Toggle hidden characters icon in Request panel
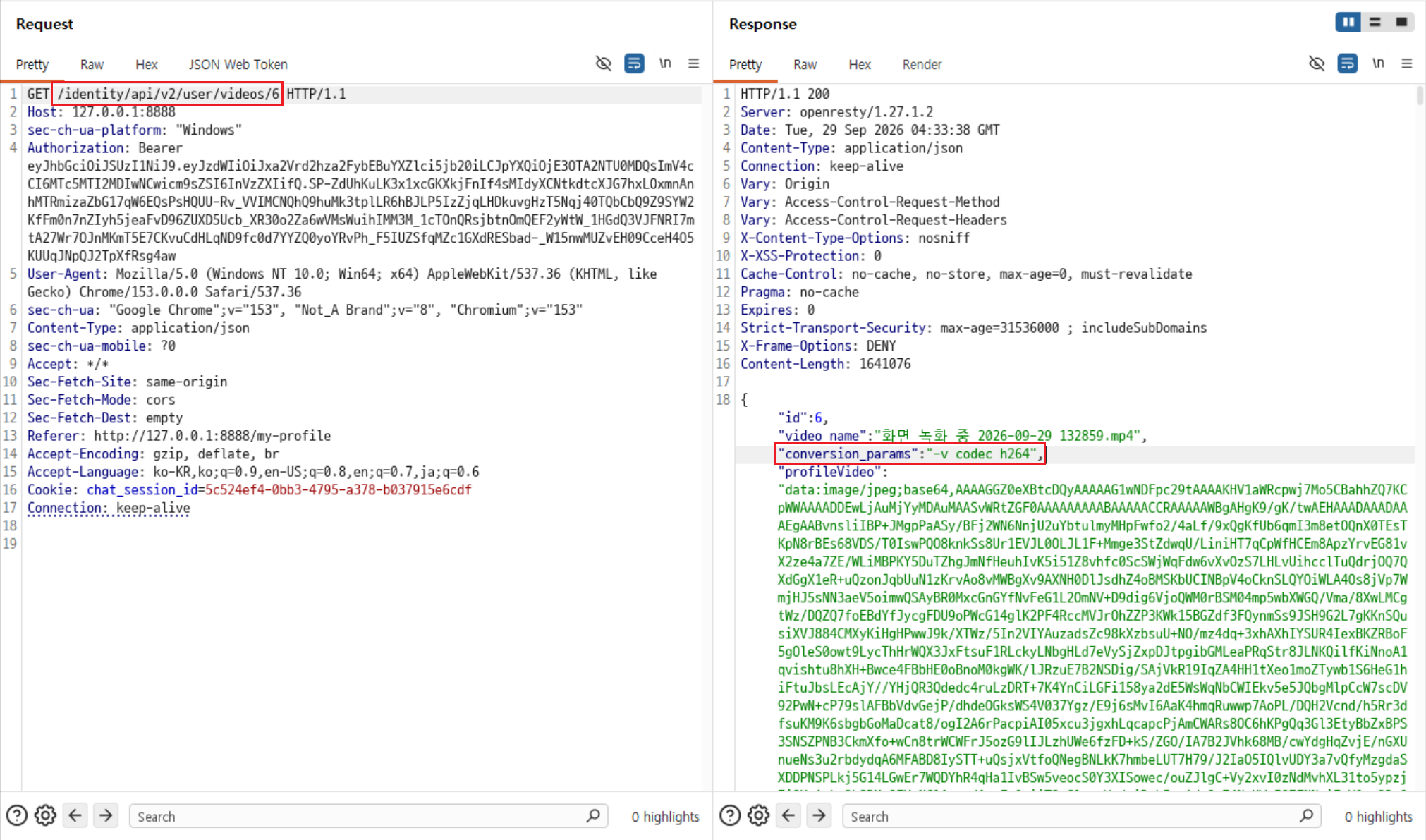Screen dimensions: 1426x840 click(603, 63)
